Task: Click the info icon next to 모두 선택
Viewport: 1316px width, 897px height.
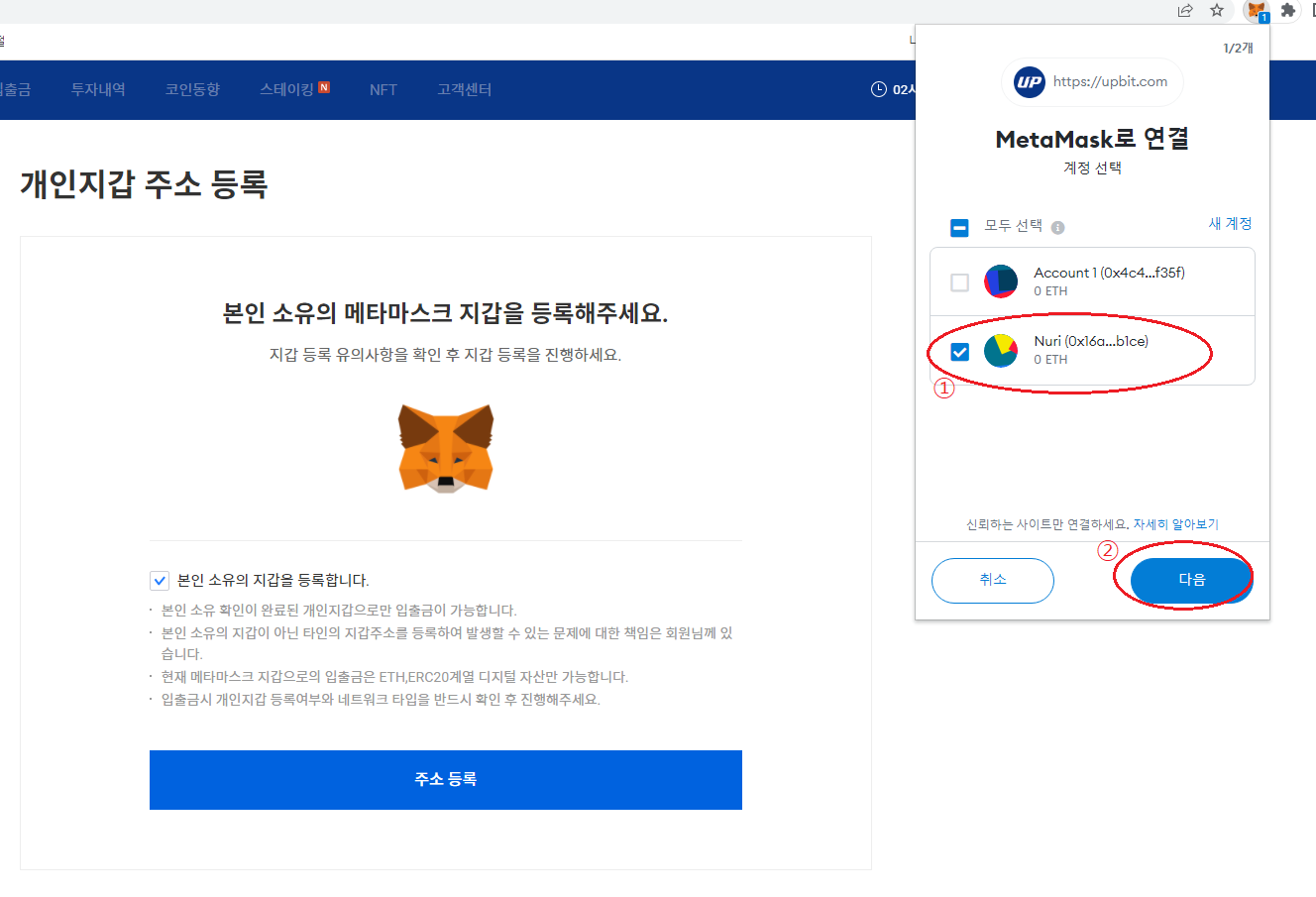Action: [x=1057, y=227]
